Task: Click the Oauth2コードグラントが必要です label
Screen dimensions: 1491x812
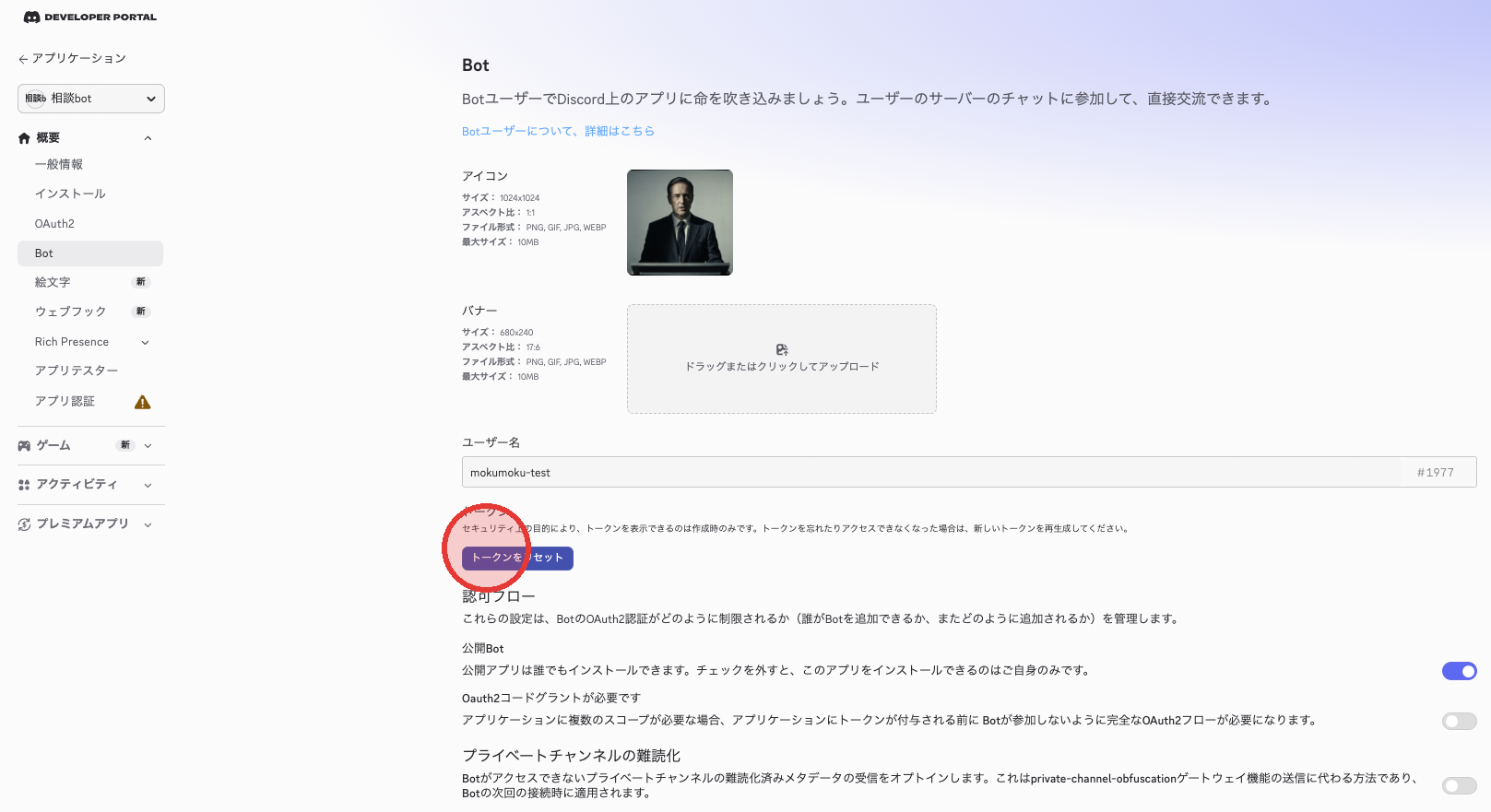Action: (x=551, y=699)
